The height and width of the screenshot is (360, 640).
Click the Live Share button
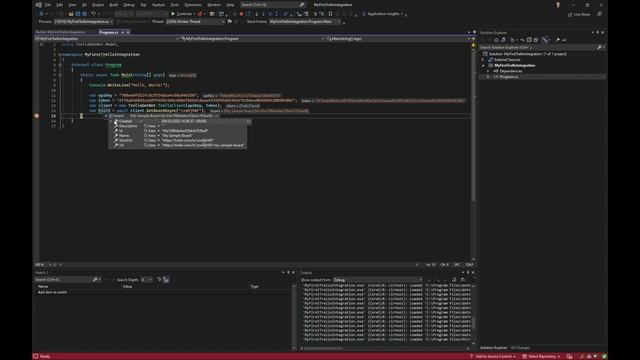coord(579,14)
